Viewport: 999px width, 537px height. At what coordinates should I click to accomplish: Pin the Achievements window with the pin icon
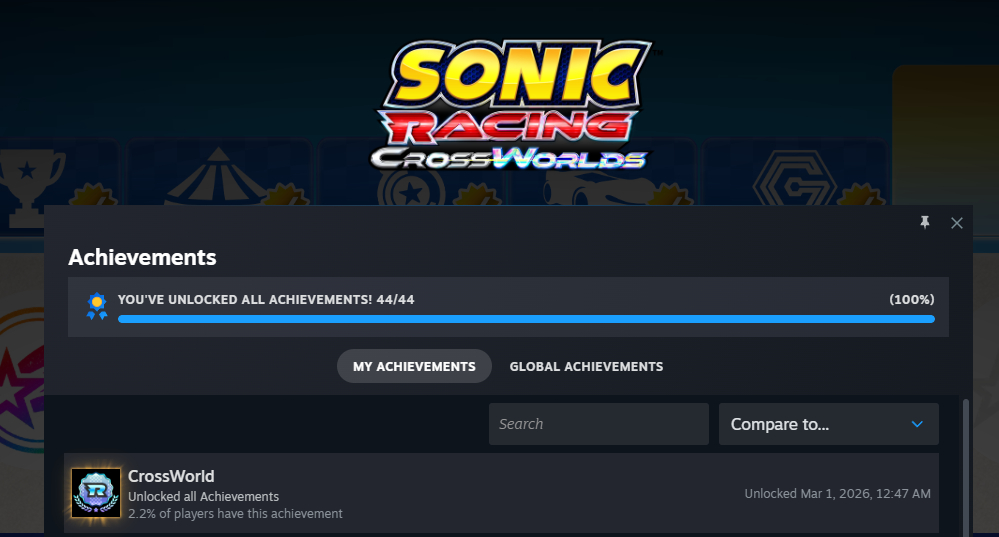pyautogui.click(x=925, y=222)
